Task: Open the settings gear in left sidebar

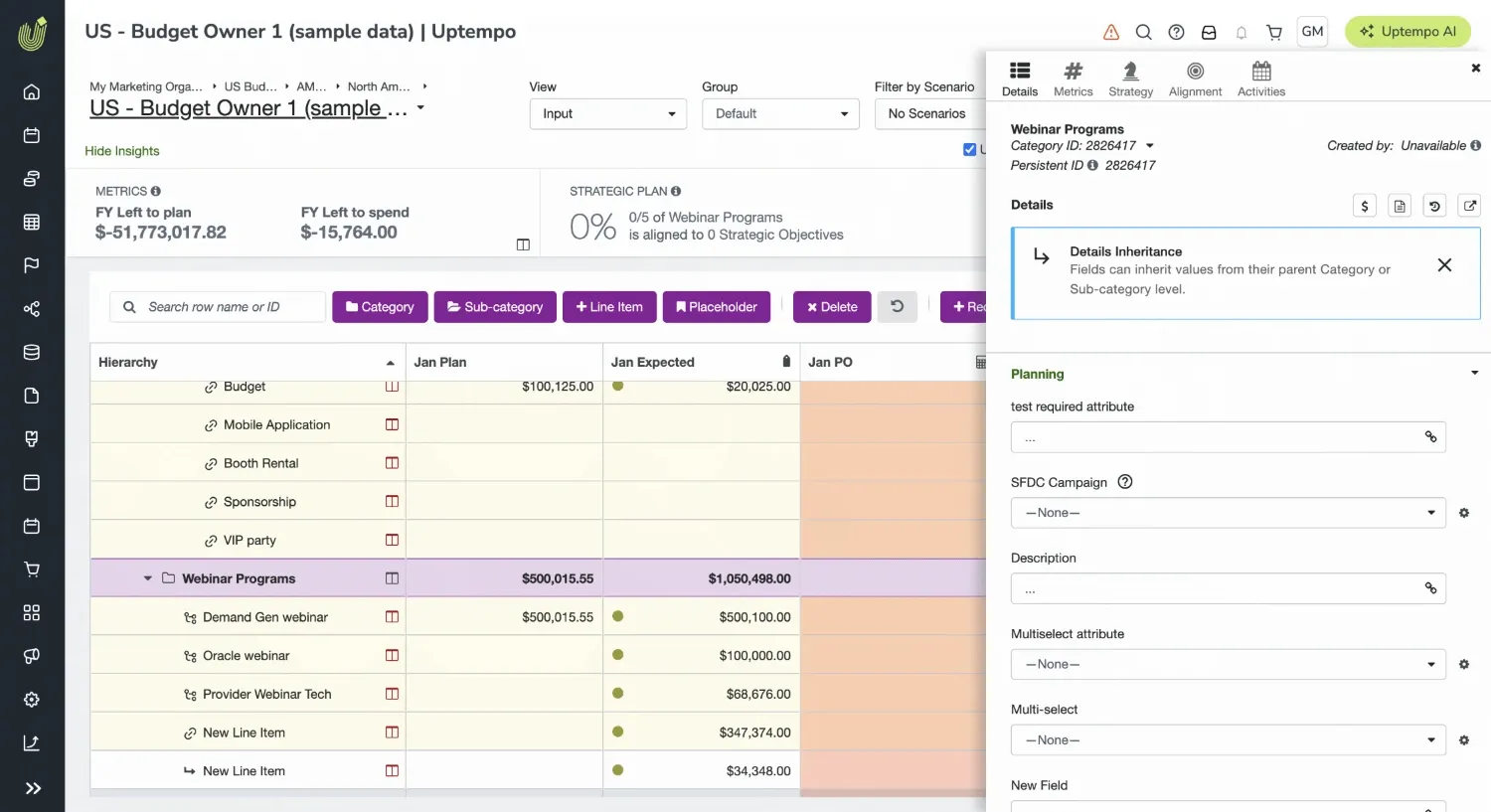Action: 32,700
